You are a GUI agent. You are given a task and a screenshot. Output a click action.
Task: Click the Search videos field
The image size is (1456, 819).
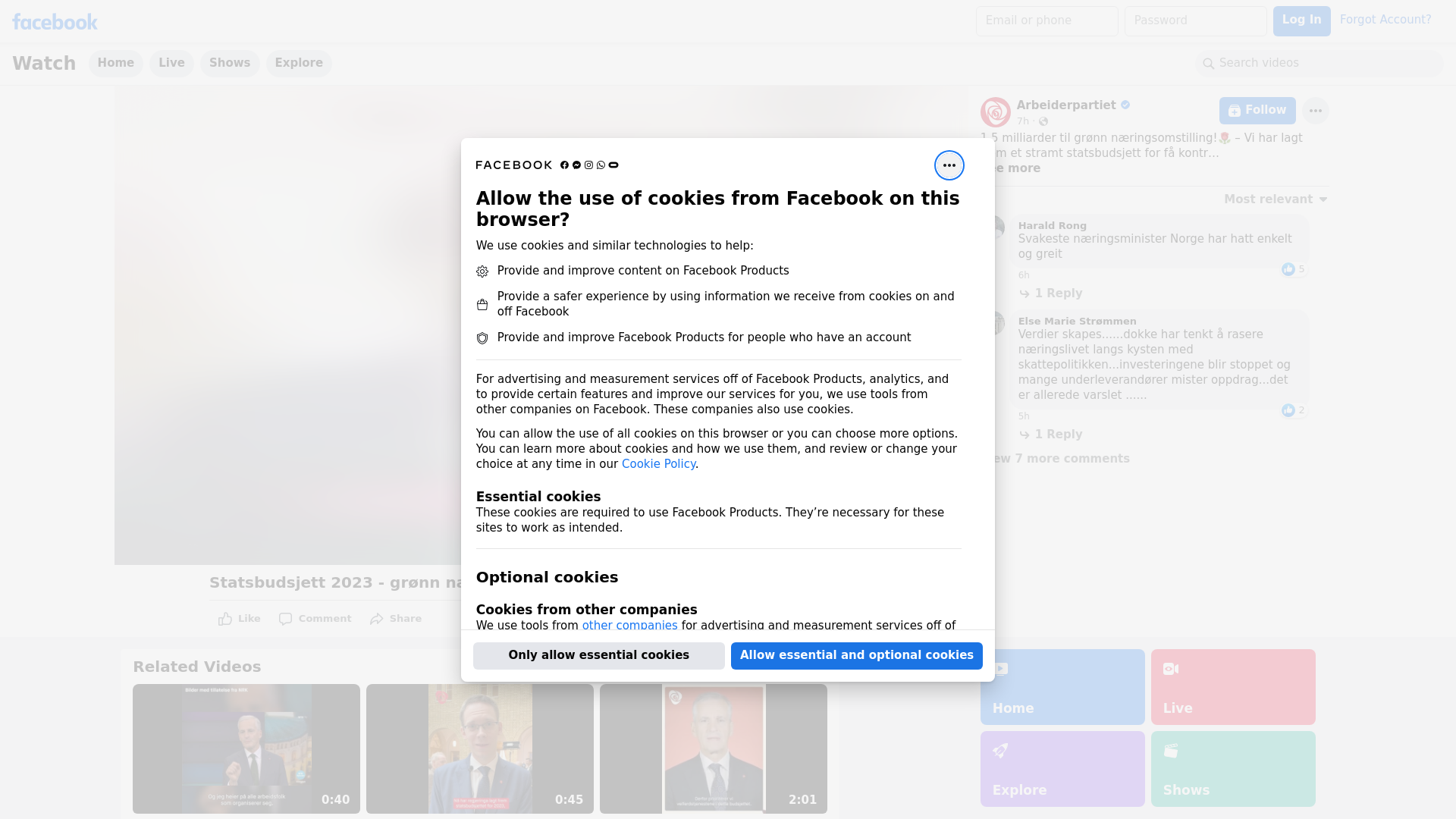tap(1319, 63)
